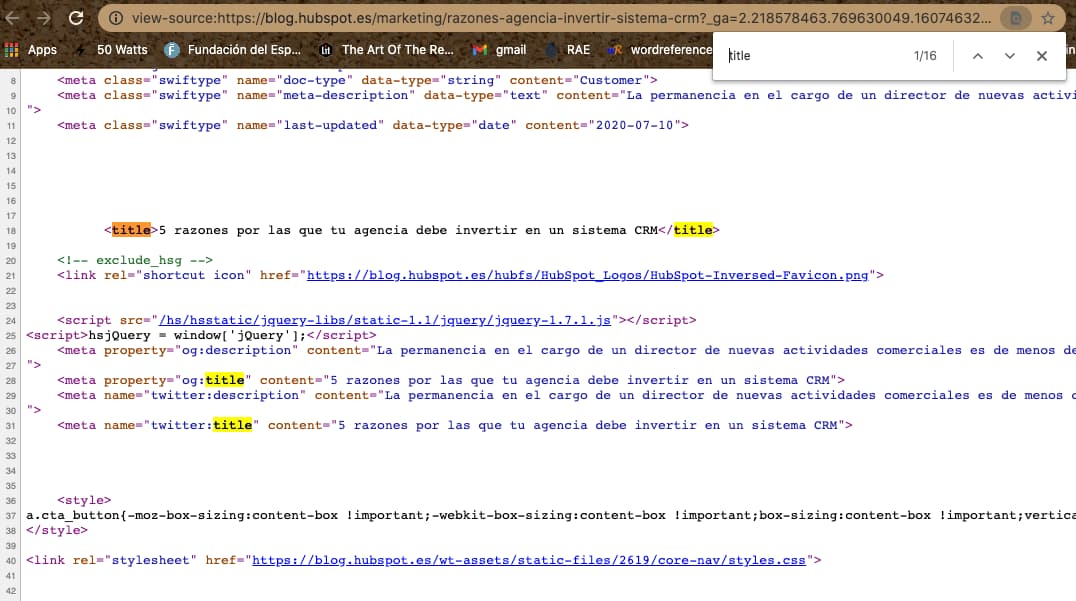
Task: Open the Fundación del Esp... bookmark
Action: (x=233, y=49)
